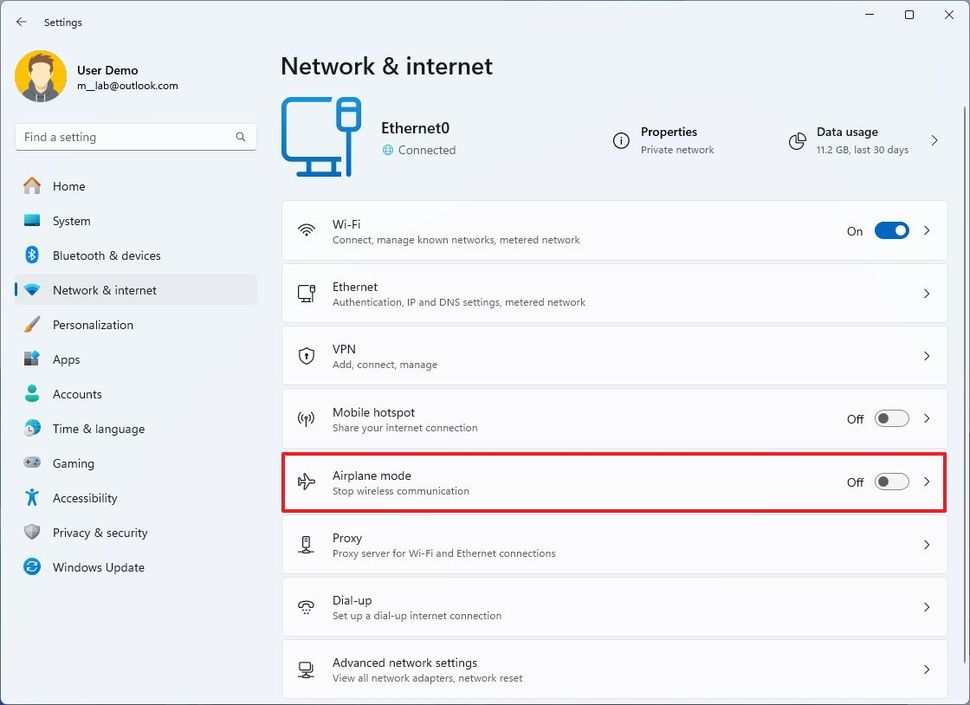The width and height of the screenshot is (970, 705).
Task: Open the VPN shield icon
Action: coord(306,356)
